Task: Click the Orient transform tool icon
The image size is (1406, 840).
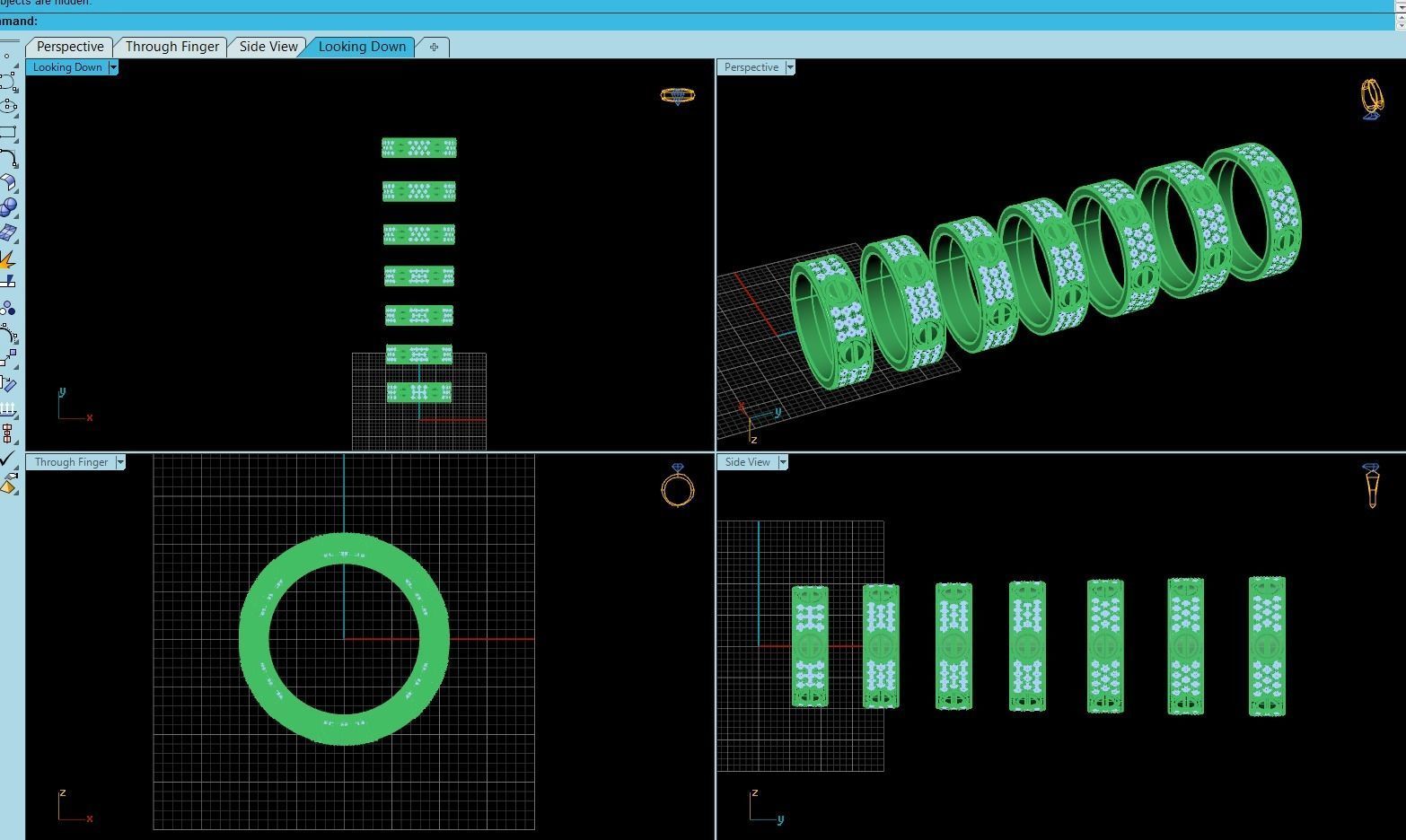Action: point(8,384)
